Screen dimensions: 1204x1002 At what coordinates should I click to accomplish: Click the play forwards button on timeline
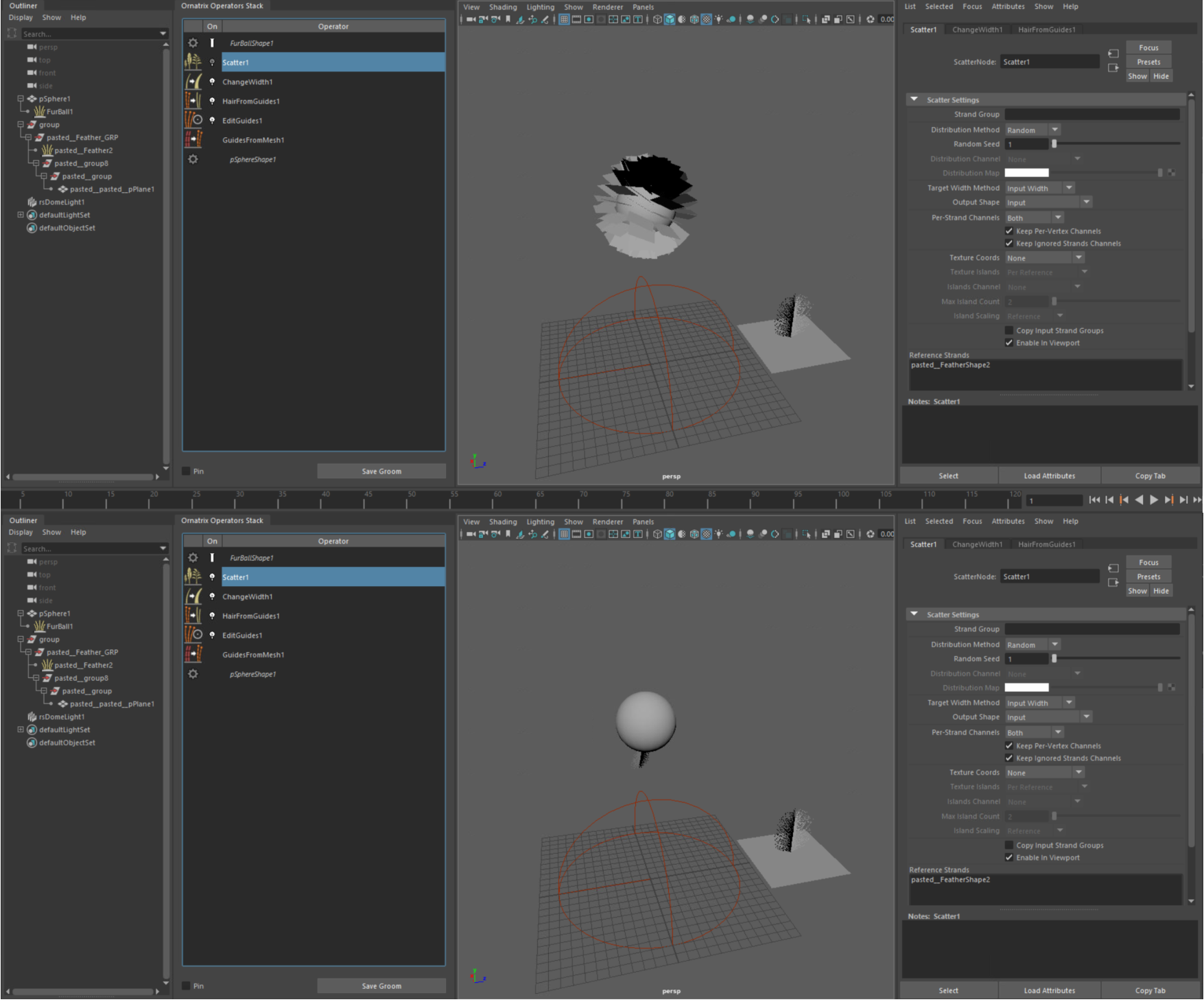[1154, 500]
